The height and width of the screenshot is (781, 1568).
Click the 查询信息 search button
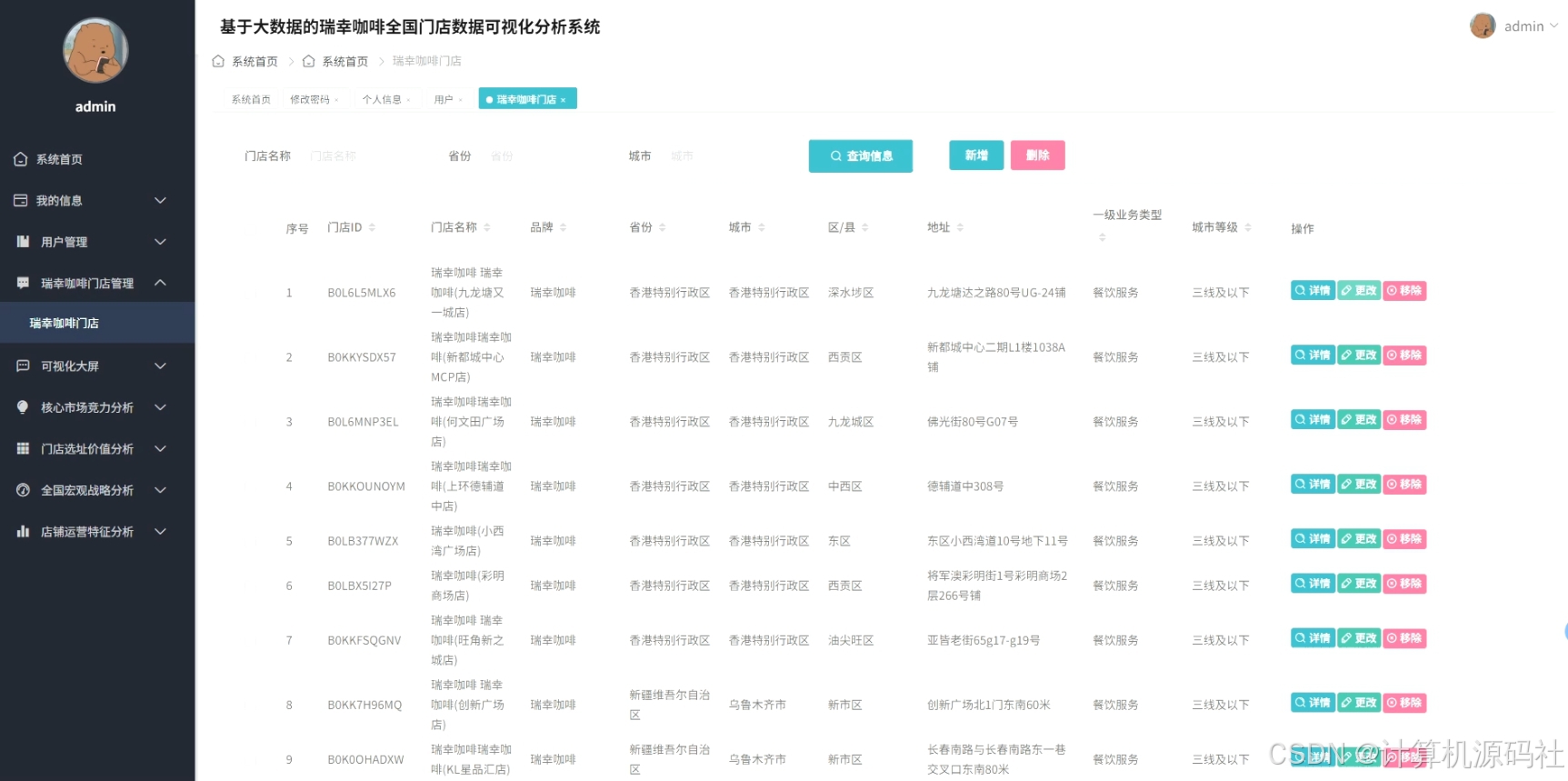pos(861,155)
